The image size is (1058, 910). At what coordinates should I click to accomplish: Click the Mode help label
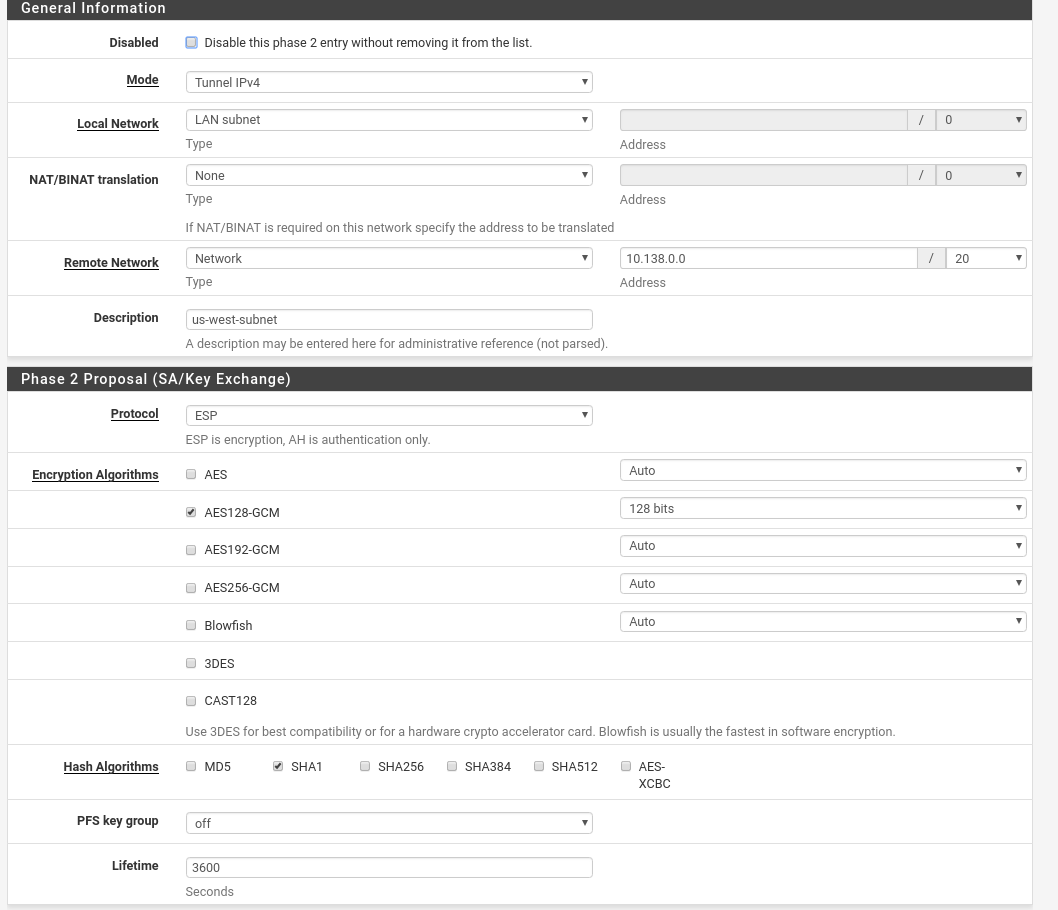pyautogui.click(x=142, y=80)
